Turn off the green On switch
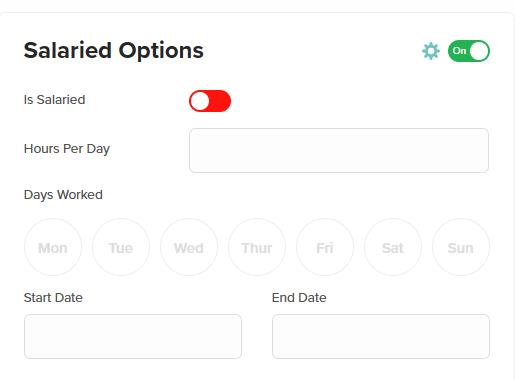Viewport: 515px width, 380px height. click(x=469, y=51)
